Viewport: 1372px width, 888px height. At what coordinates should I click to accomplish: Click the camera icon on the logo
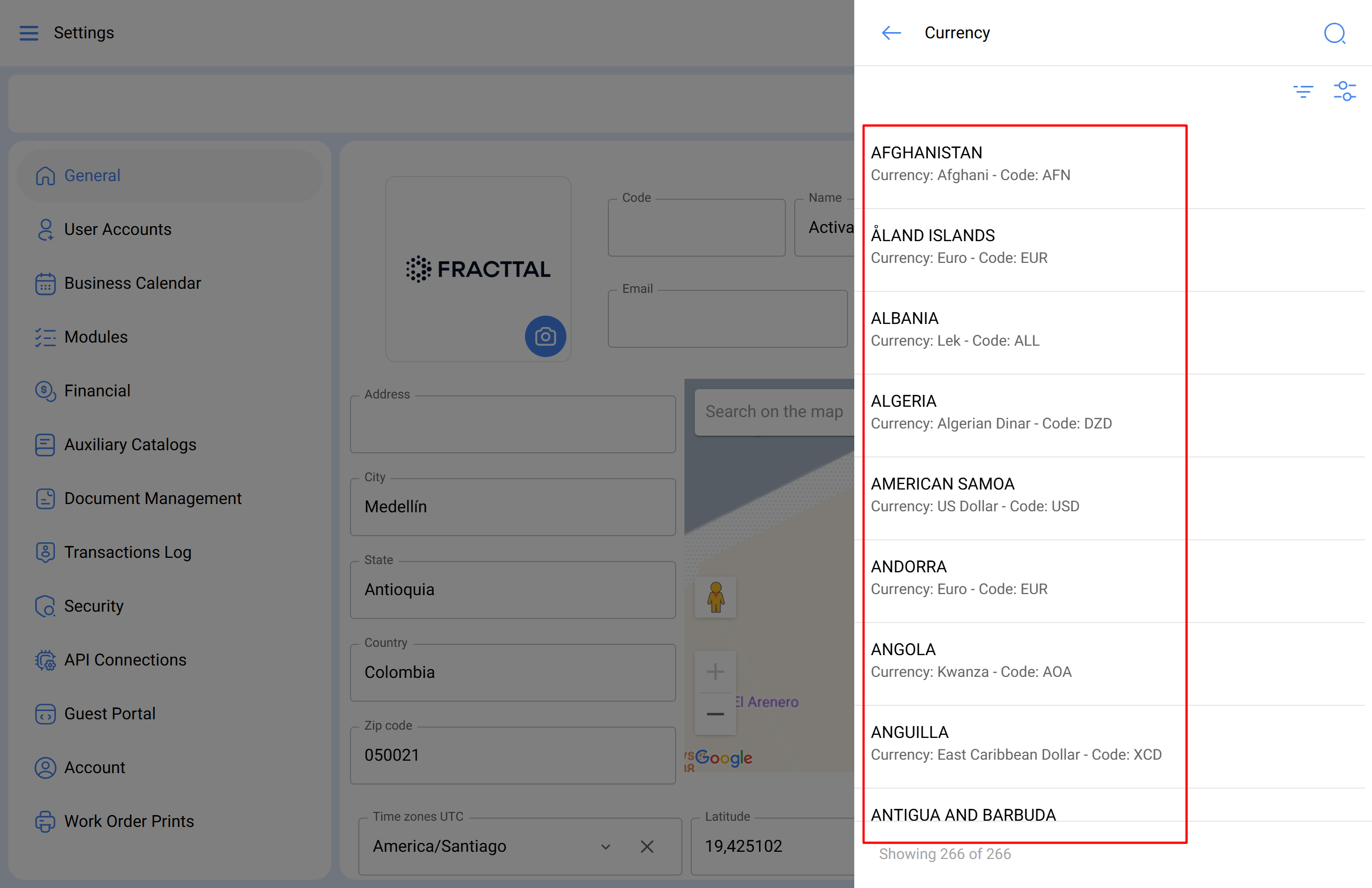pos(545,336)
